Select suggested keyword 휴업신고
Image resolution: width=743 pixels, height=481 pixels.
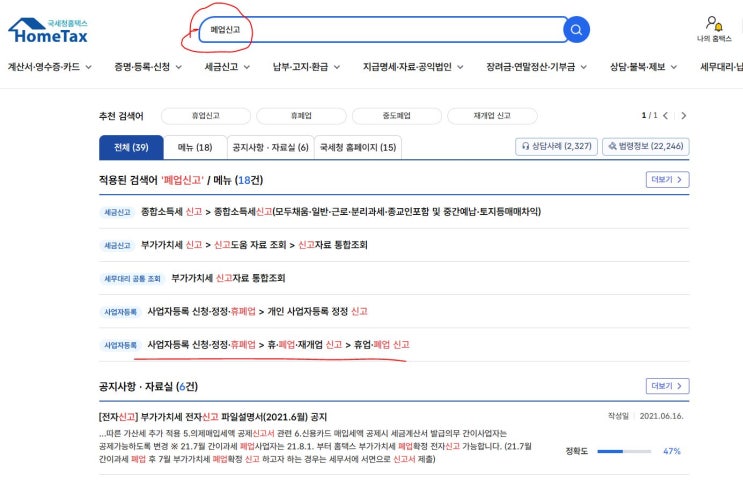tap(206, 116)
